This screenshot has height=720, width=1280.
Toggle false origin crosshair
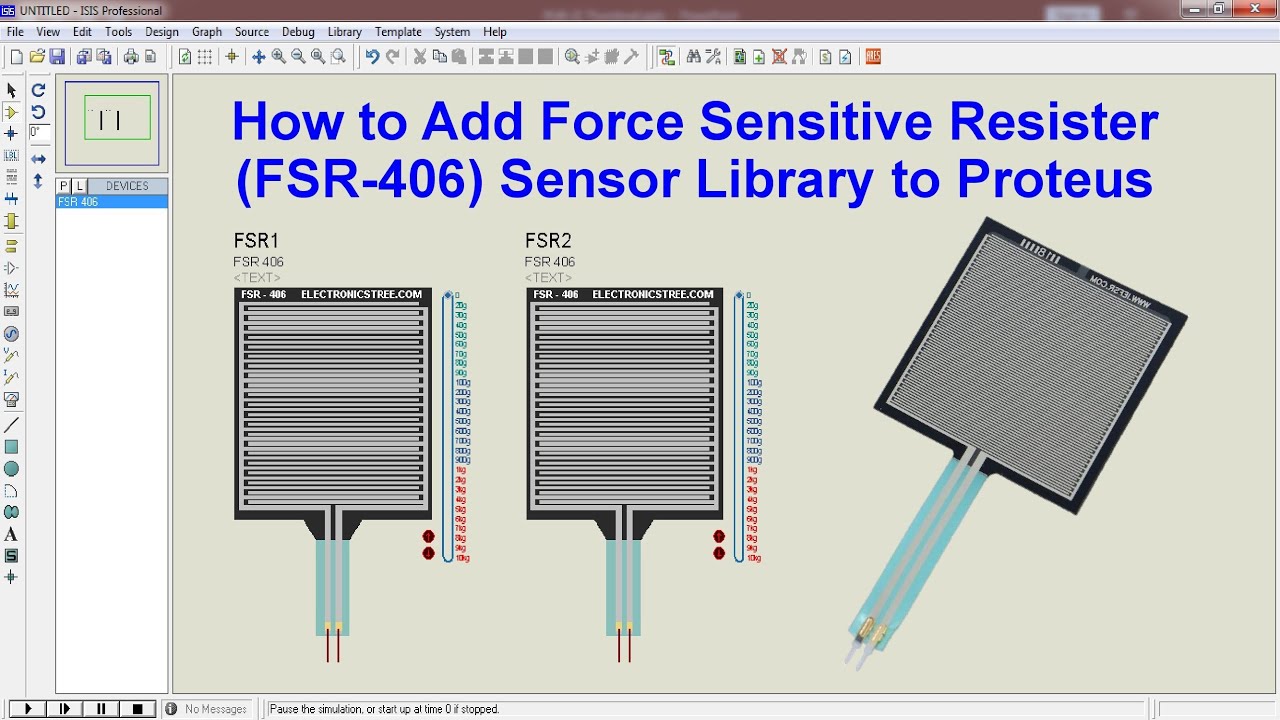pos(232,57)
